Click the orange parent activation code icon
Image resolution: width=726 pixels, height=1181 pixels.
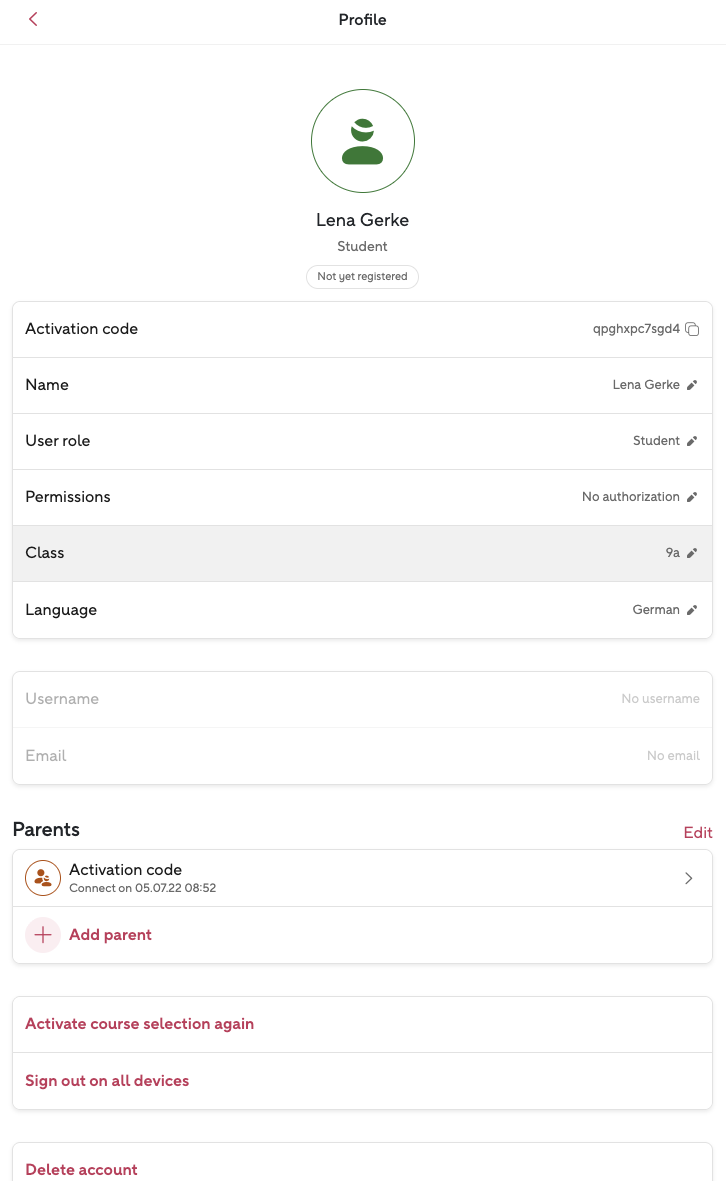click(43, 878)
